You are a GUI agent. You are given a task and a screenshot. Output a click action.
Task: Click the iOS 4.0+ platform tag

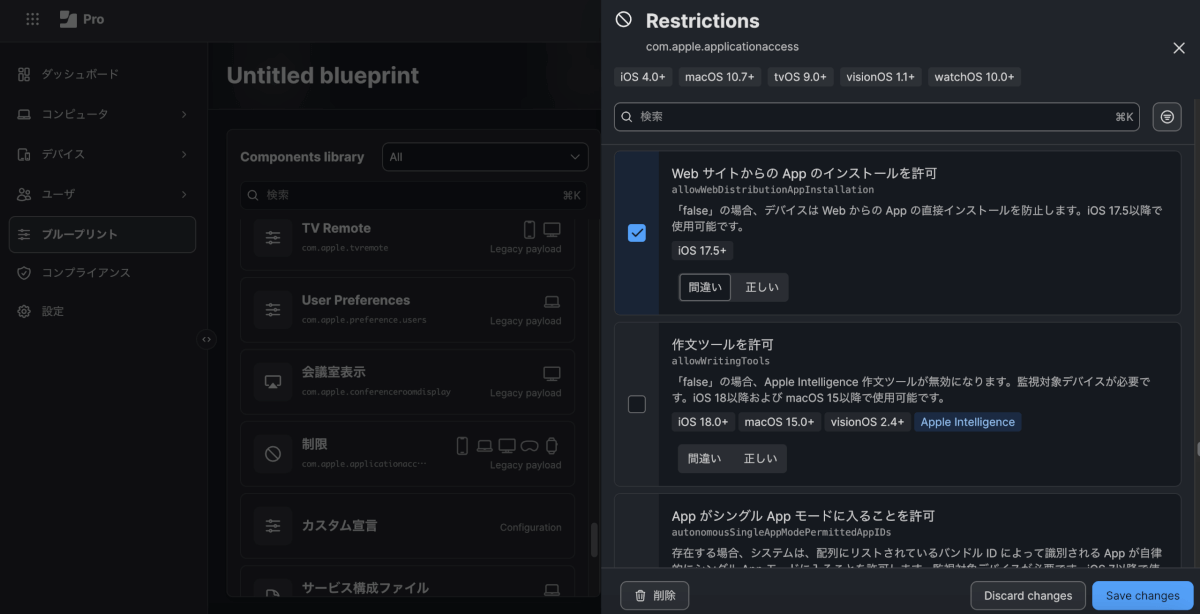[x=643, y=77]
